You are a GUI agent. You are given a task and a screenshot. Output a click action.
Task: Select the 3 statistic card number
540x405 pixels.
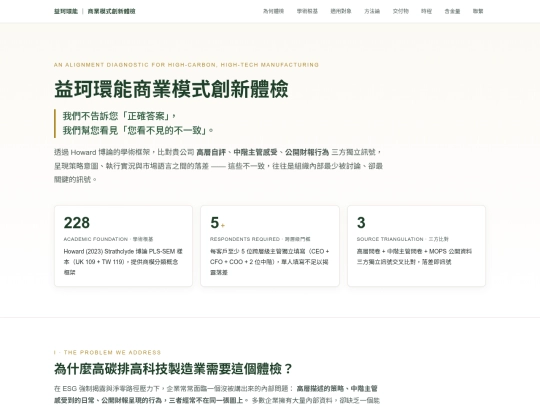point(361,223)
